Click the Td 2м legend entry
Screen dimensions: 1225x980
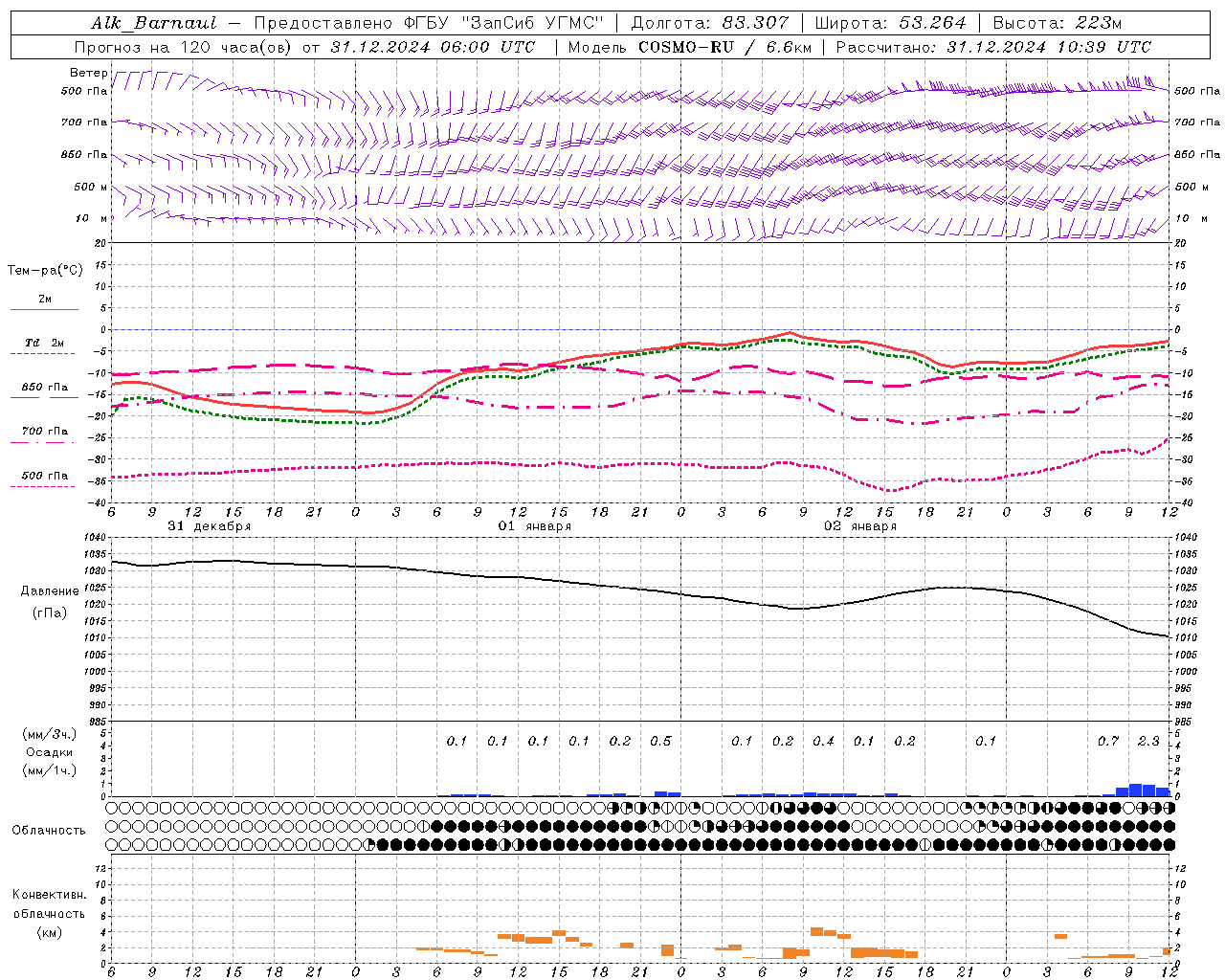44,343
